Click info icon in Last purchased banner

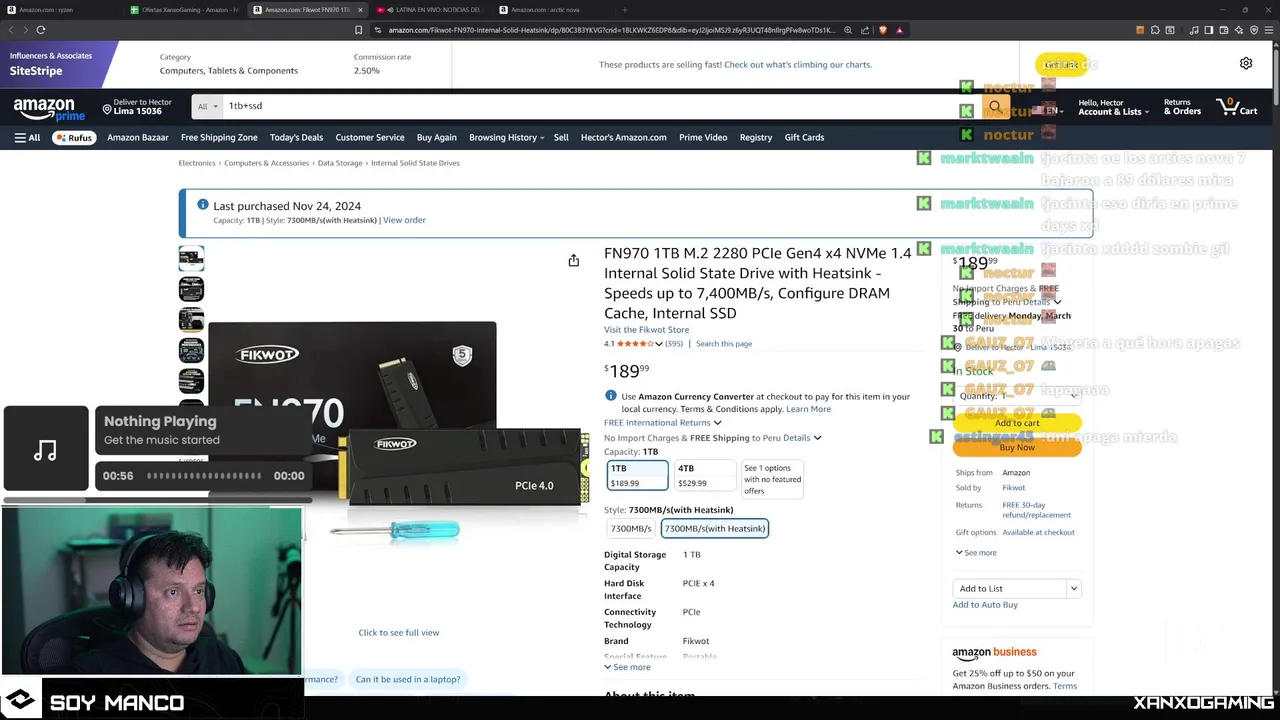click(x=203, y=205)
